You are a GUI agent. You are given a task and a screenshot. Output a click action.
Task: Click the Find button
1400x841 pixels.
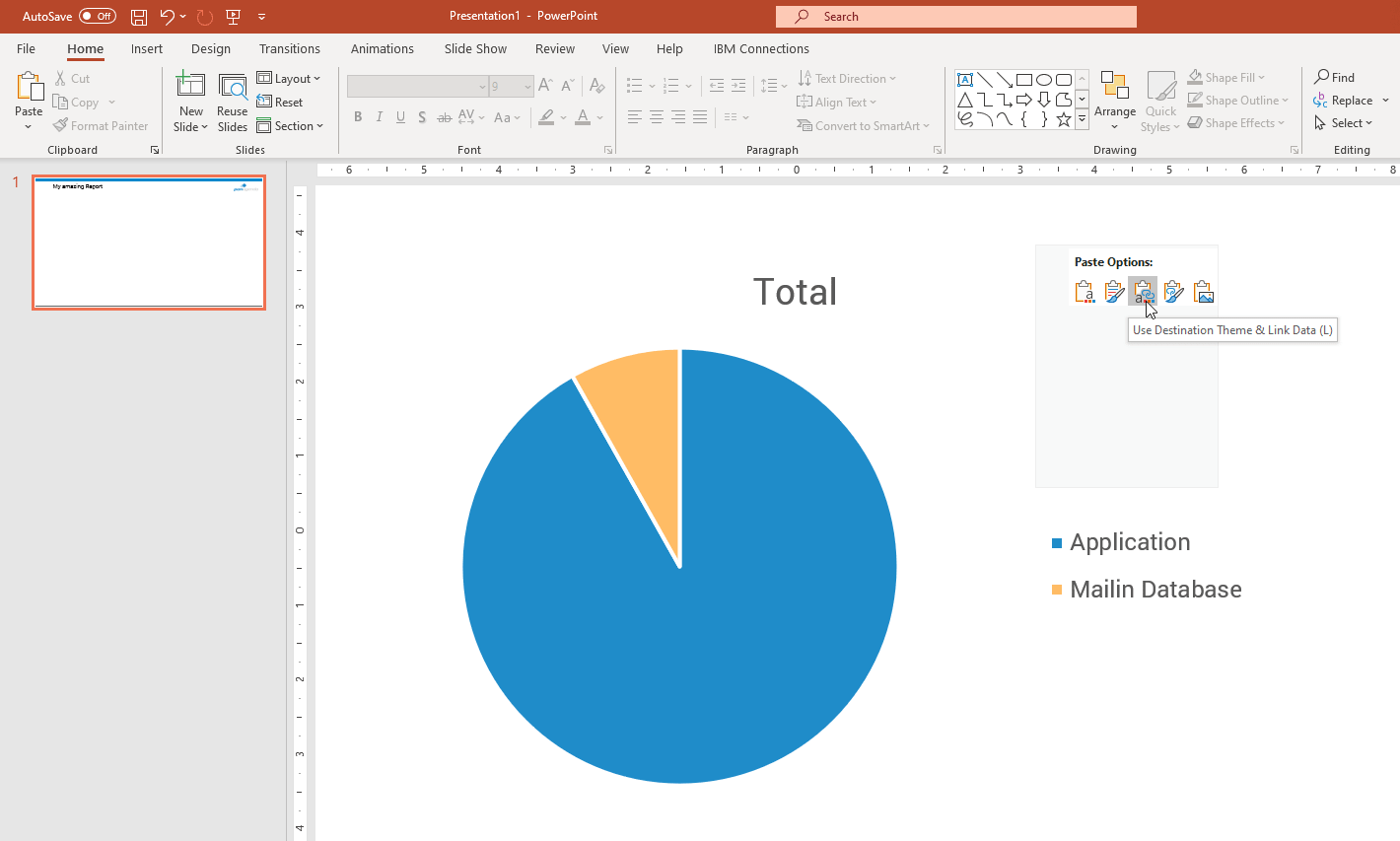[x=1335, y=77]
